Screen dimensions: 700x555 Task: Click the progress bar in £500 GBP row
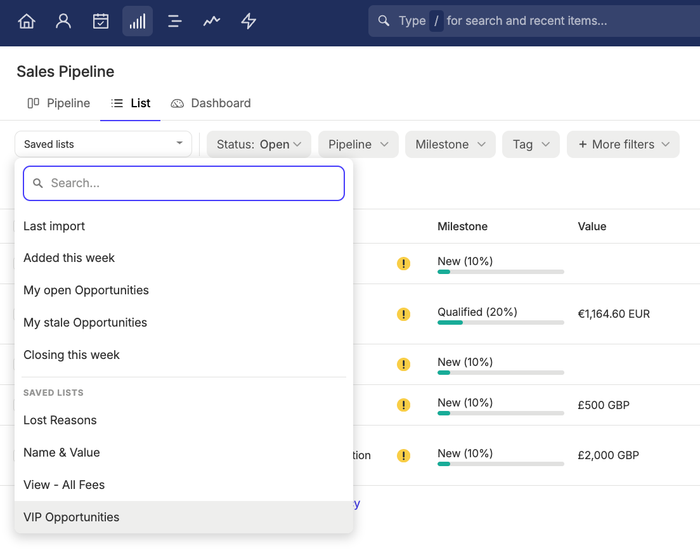pos(500,413)
